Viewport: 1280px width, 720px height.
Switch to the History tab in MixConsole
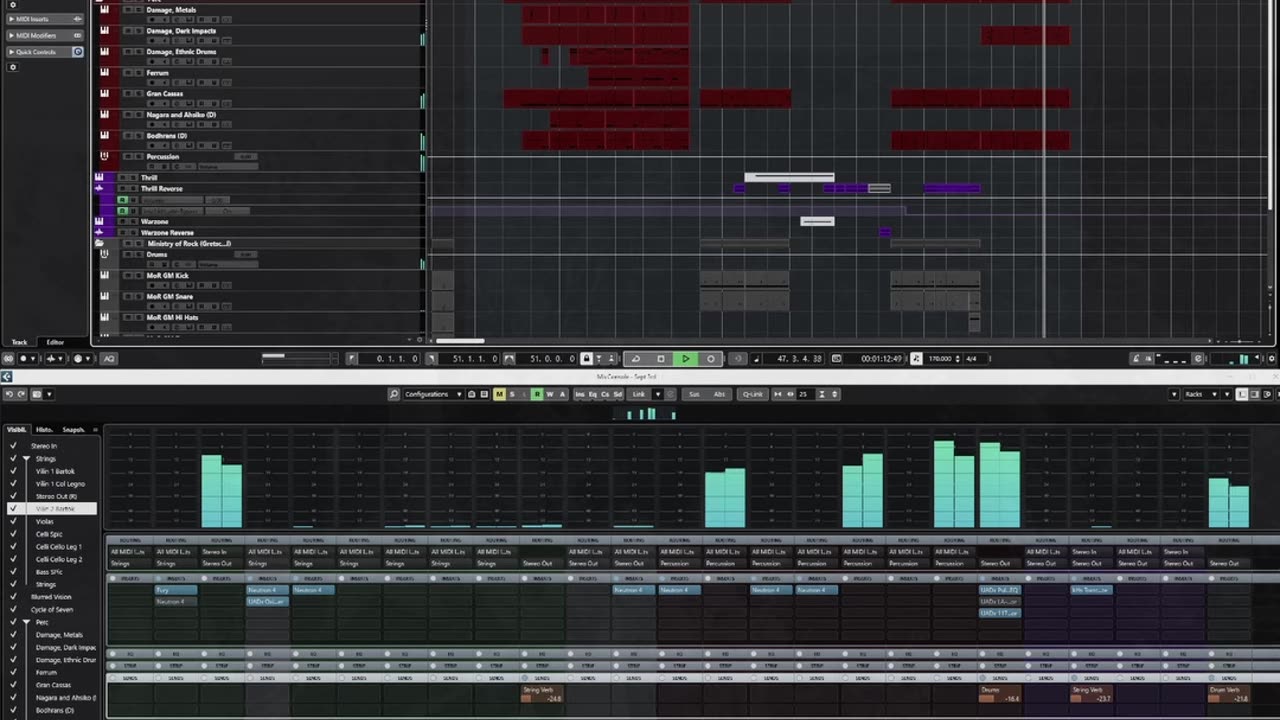[45, 430]
